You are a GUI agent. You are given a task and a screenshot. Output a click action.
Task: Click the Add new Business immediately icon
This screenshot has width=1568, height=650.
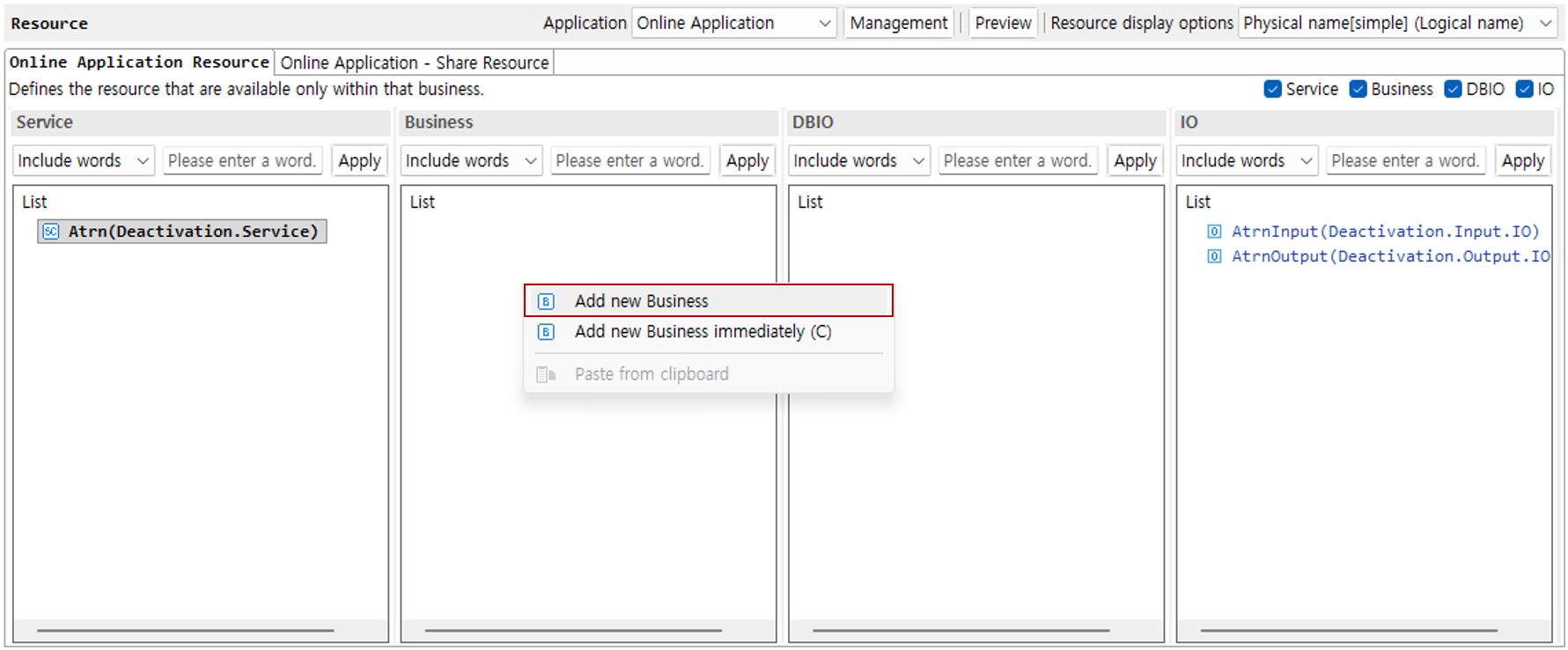click(x=546, y=332)
